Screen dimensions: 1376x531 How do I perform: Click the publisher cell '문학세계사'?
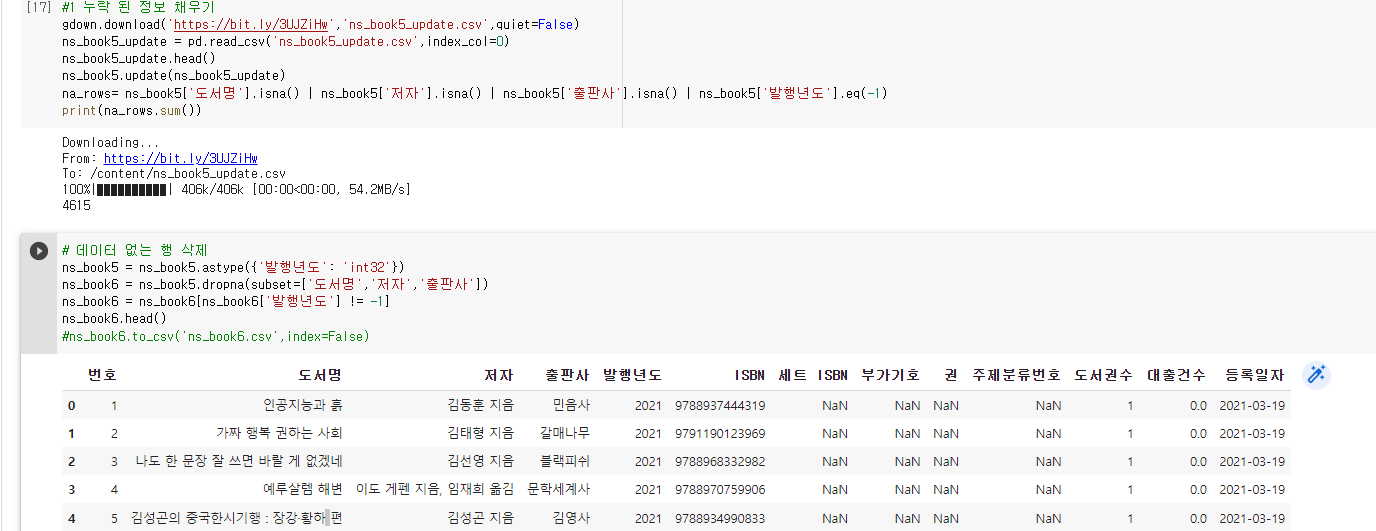click(559, 489)
